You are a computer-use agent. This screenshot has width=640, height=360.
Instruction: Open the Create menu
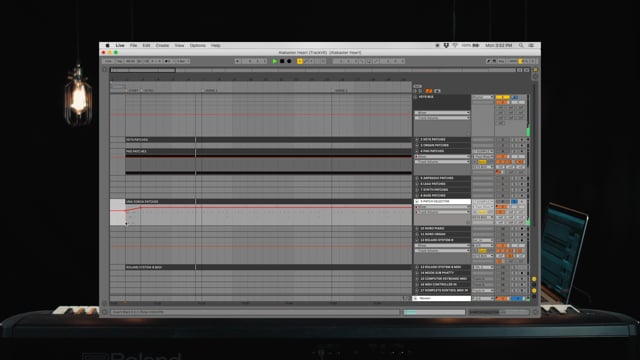pyautogui.click(x=162, y=45)
